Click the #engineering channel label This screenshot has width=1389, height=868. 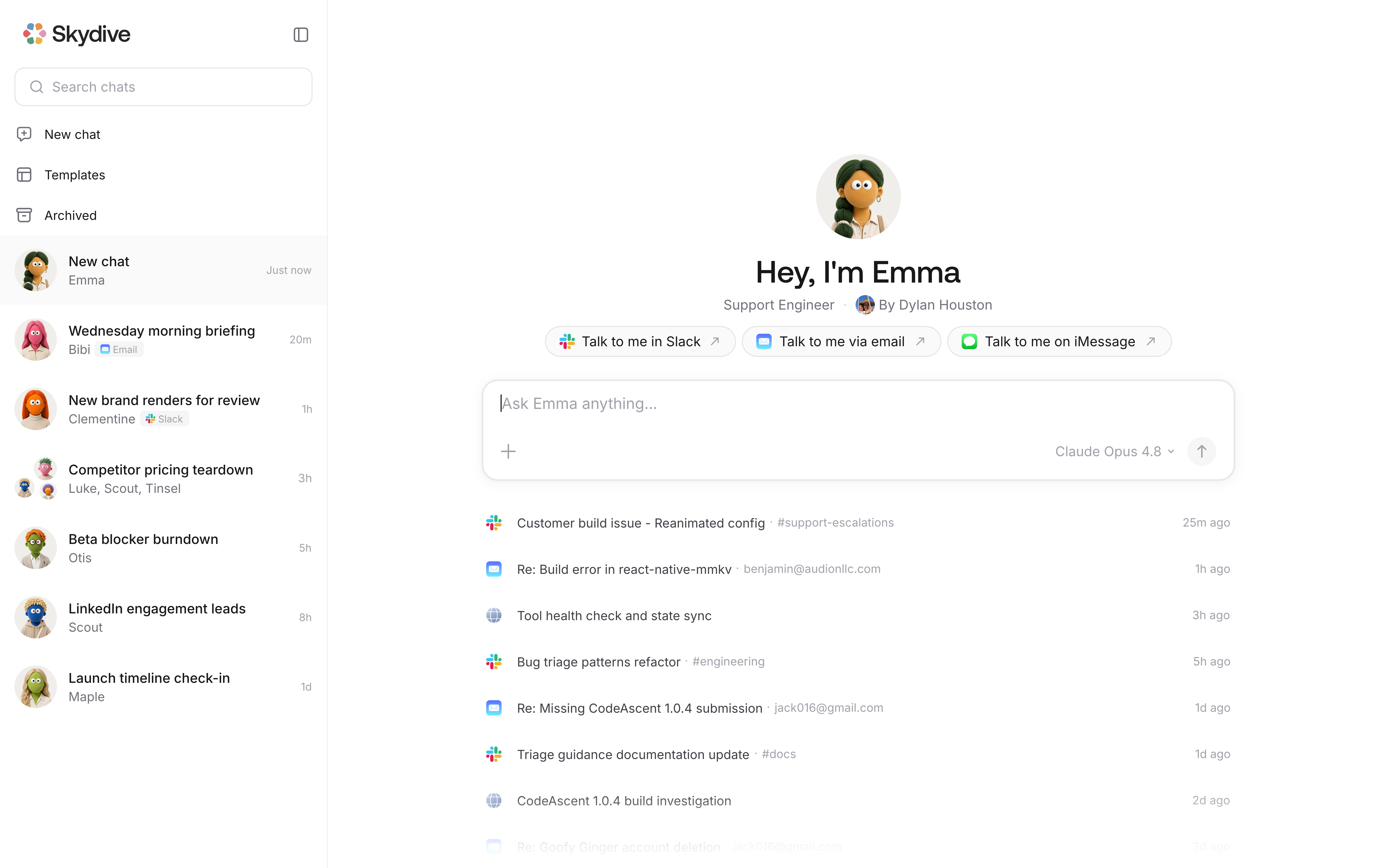click(728, 661)
